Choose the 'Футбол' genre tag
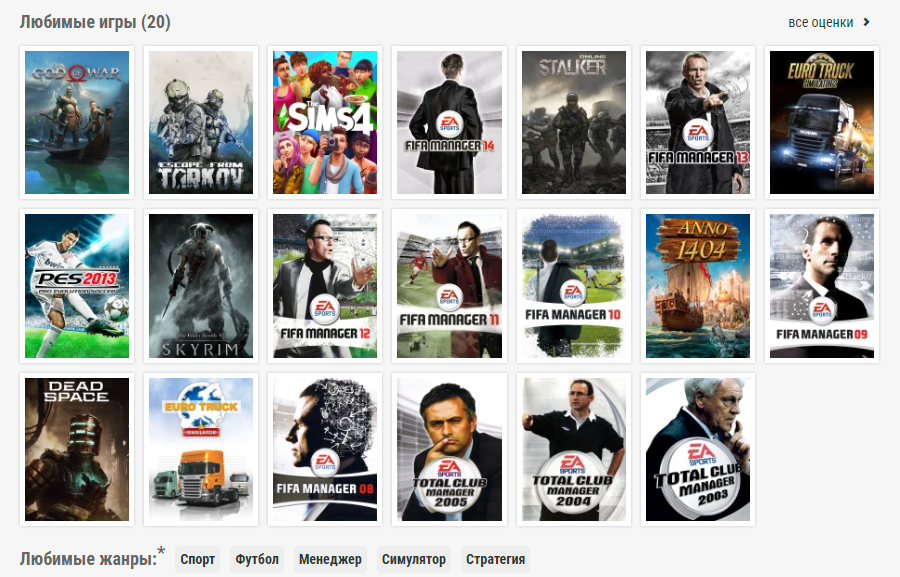This screenshot has width=900, height=577. pos(257,559)
